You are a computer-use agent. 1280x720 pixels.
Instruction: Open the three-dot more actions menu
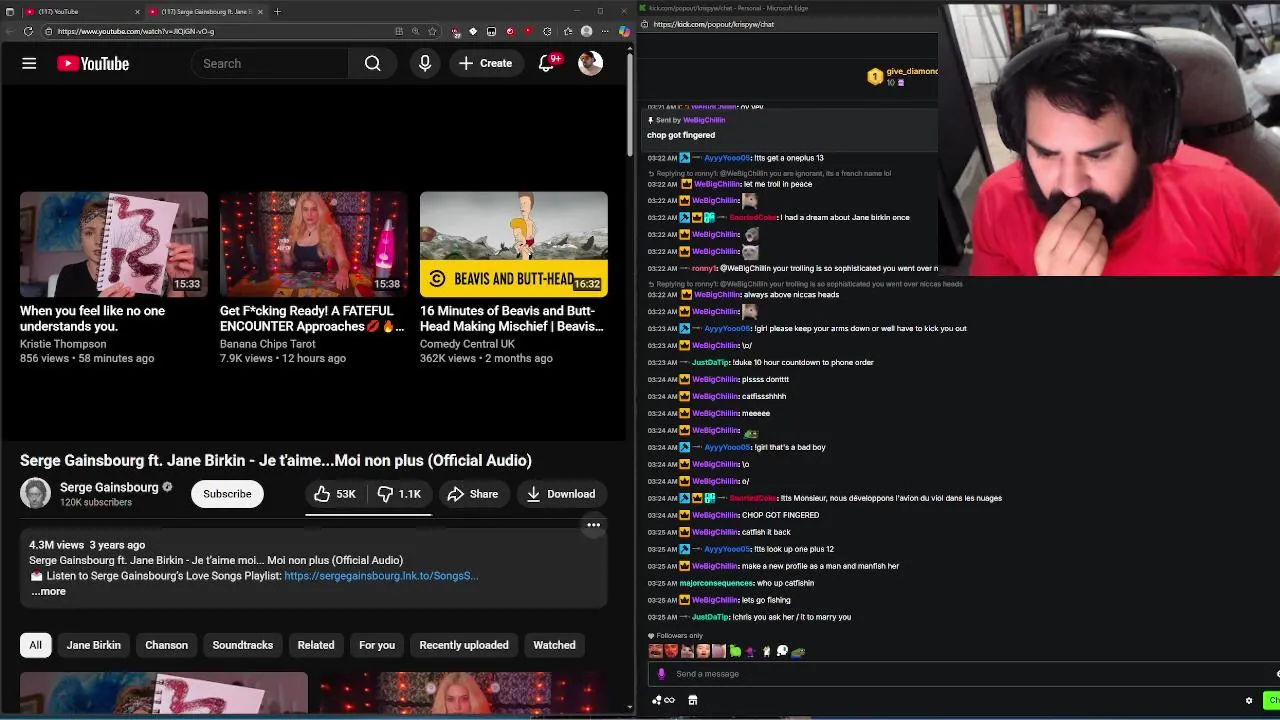[x=593, y=525]
